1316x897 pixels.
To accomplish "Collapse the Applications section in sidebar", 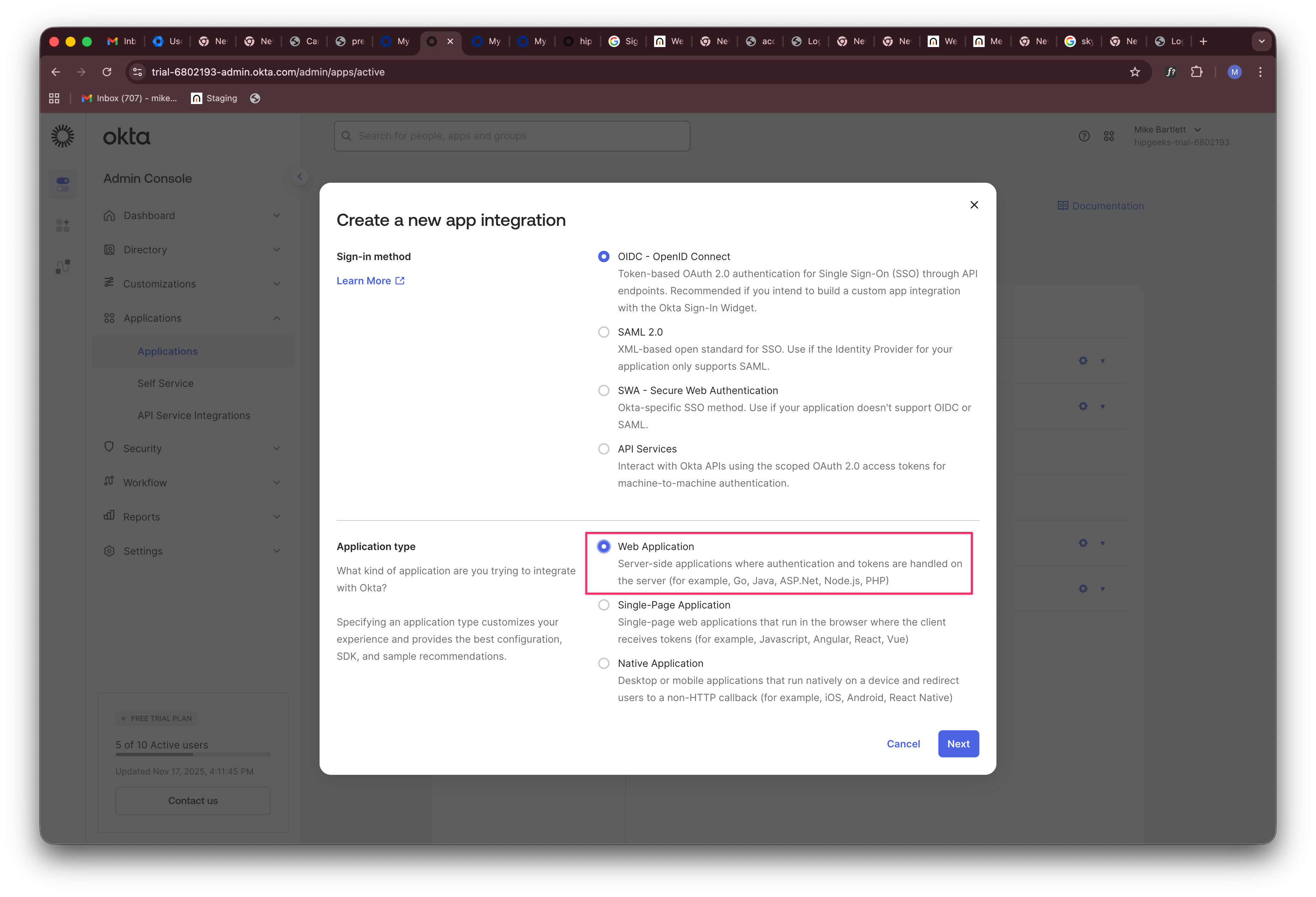I will click(276, 318).
